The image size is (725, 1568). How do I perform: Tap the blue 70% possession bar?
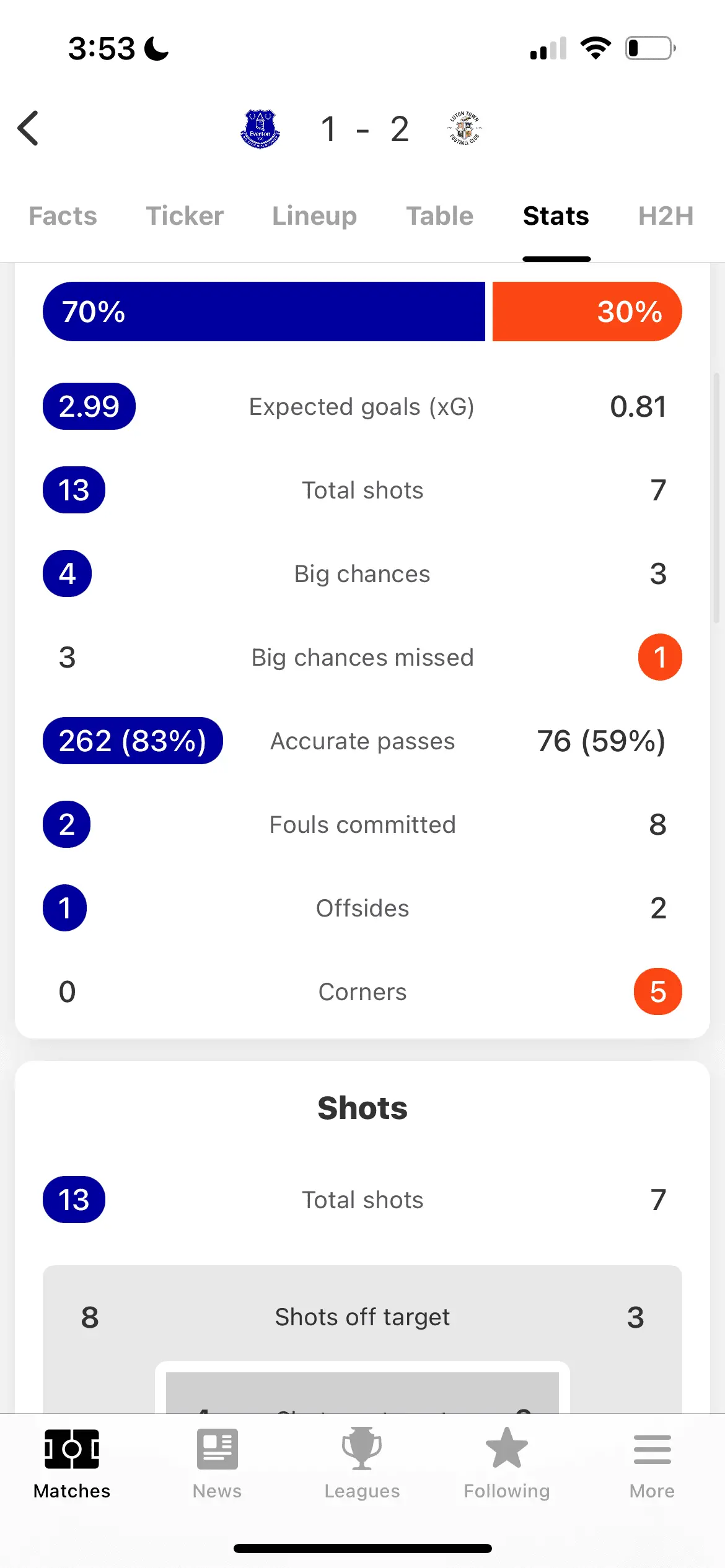pos(264,311)
